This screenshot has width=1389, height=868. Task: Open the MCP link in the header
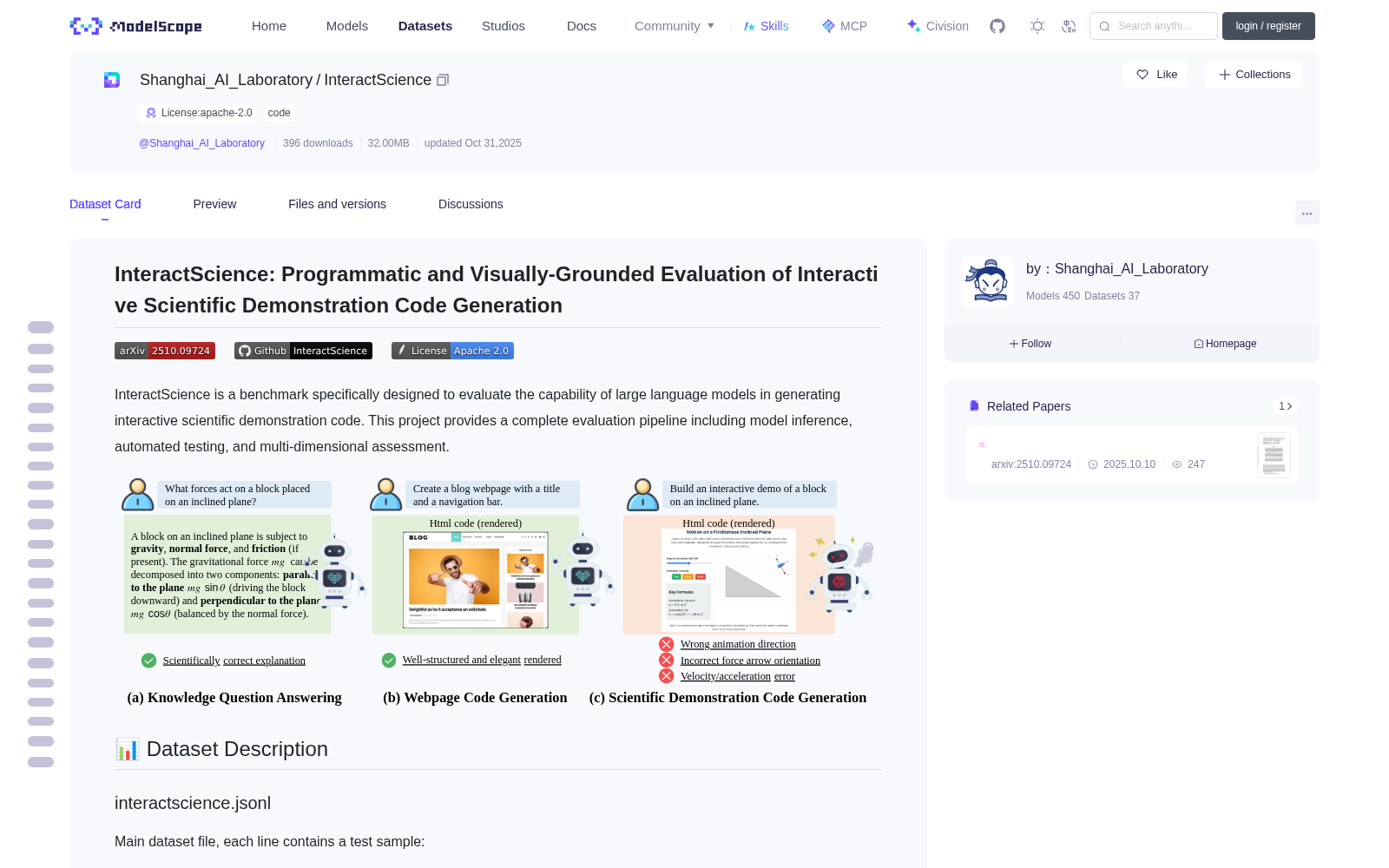click(x=845, y=26)
